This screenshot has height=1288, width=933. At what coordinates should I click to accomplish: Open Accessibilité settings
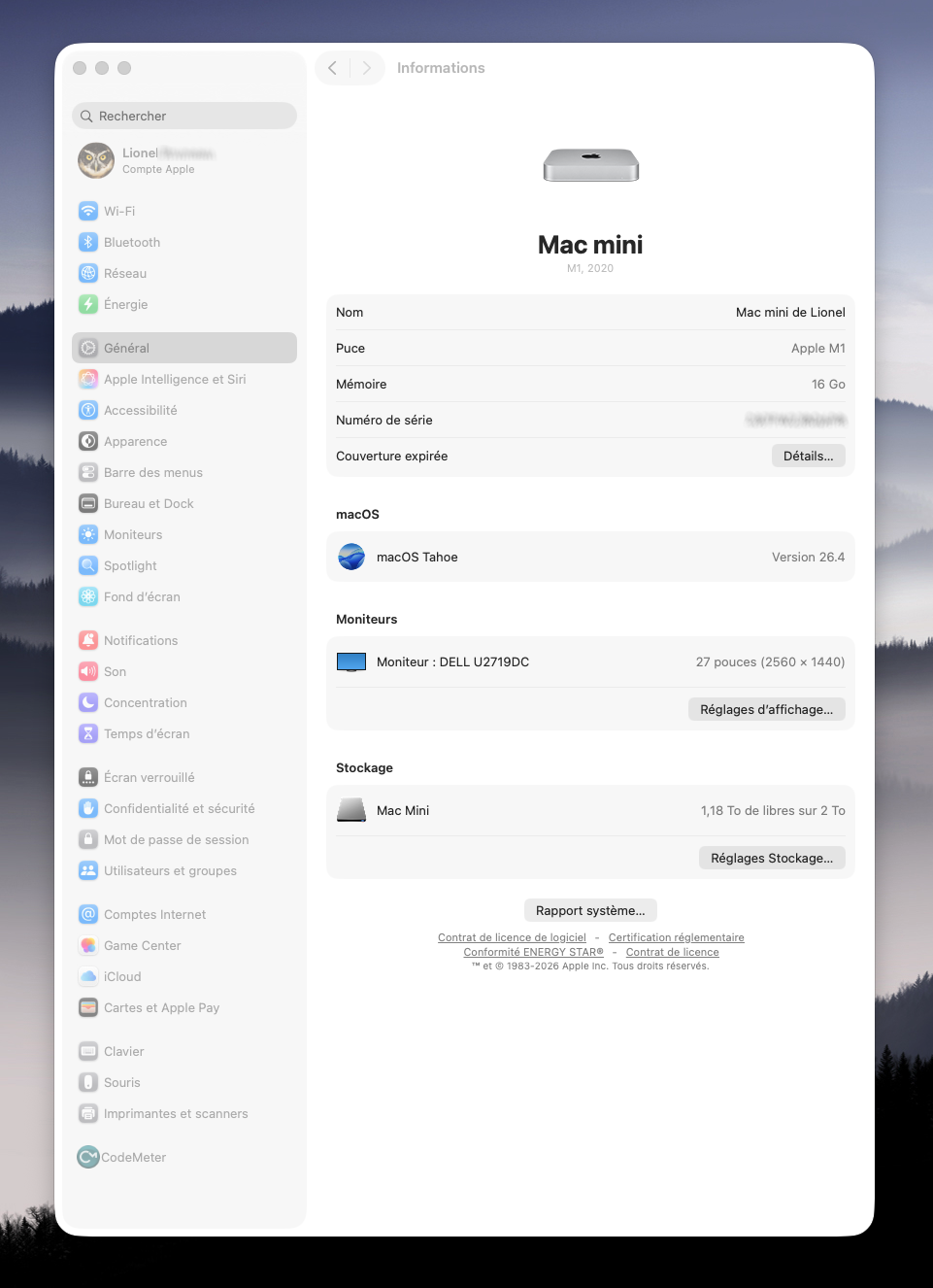click(138, 410)
